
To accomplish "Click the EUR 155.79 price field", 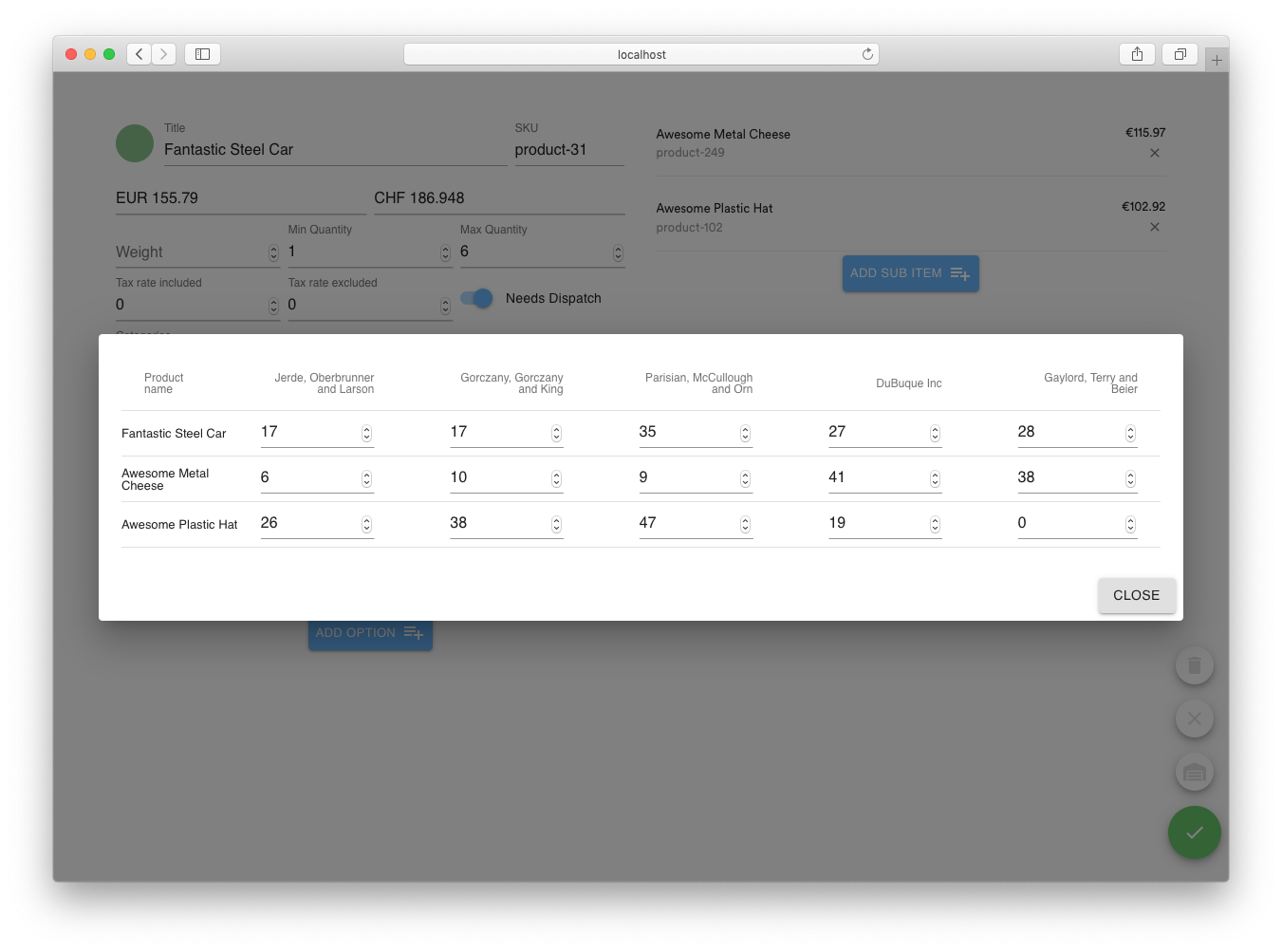I will pos(241,198).
